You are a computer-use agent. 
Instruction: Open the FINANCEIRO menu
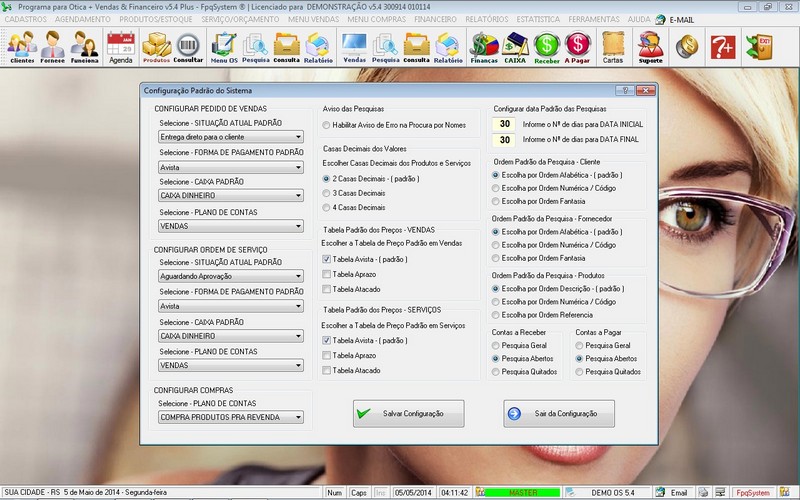pos(435,19)
